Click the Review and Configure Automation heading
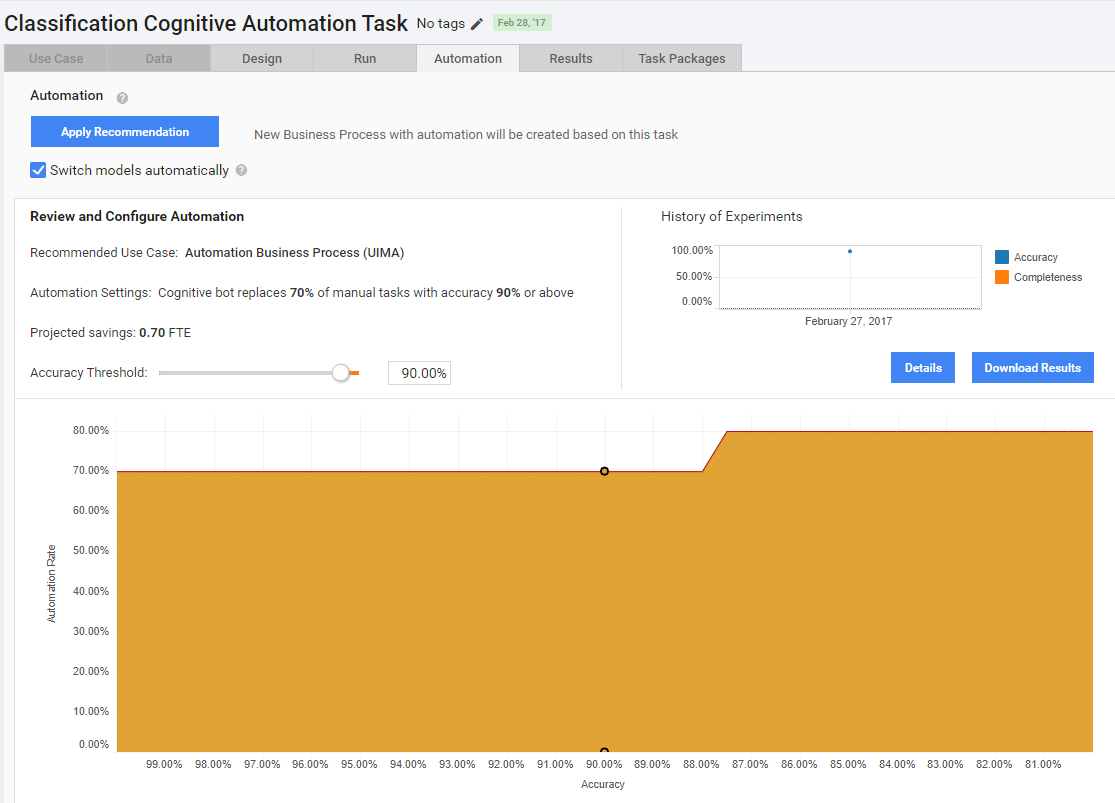The image size is (1115, 803). coord(137,216)
